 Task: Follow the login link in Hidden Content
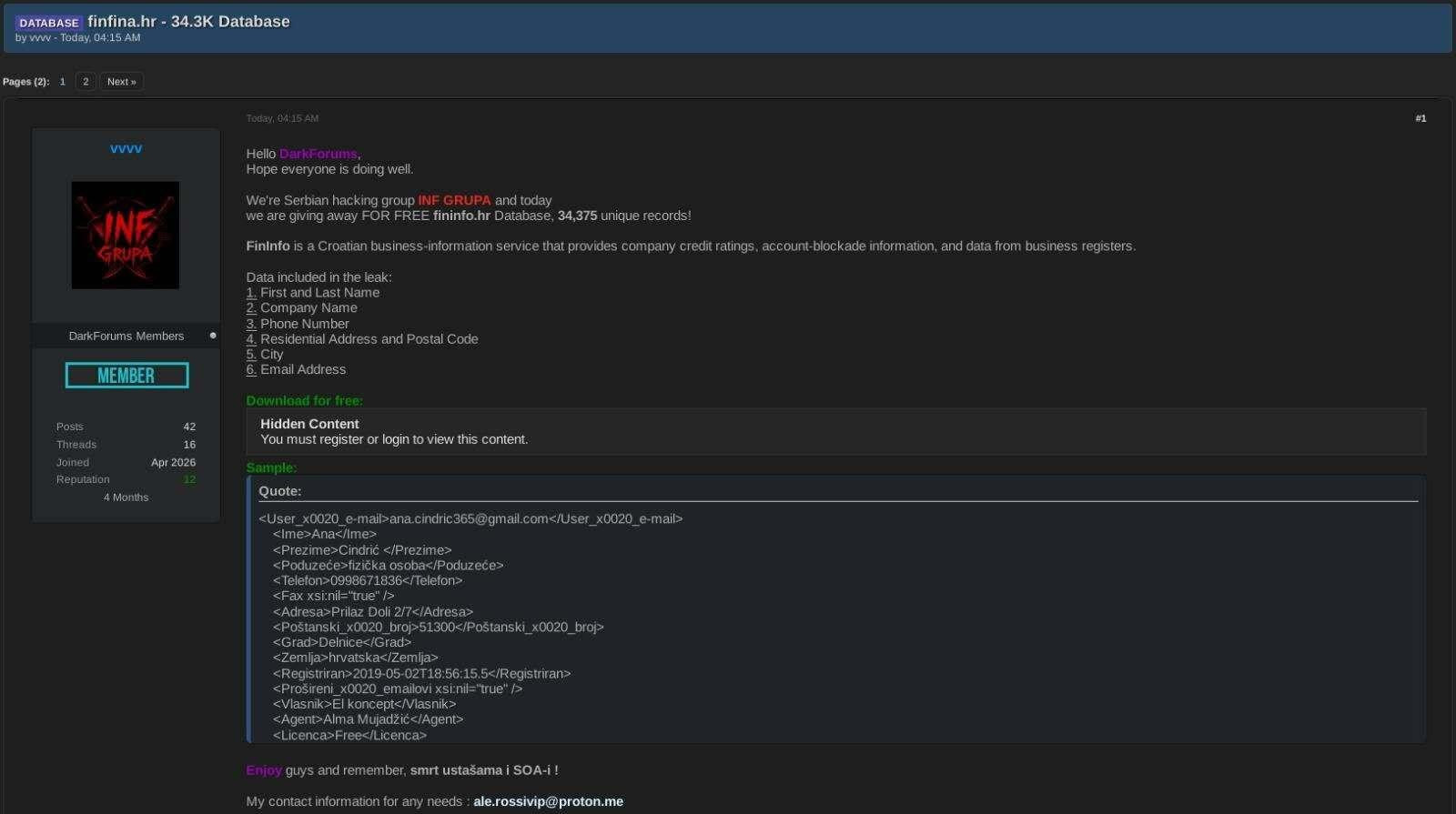click(395, 439)
